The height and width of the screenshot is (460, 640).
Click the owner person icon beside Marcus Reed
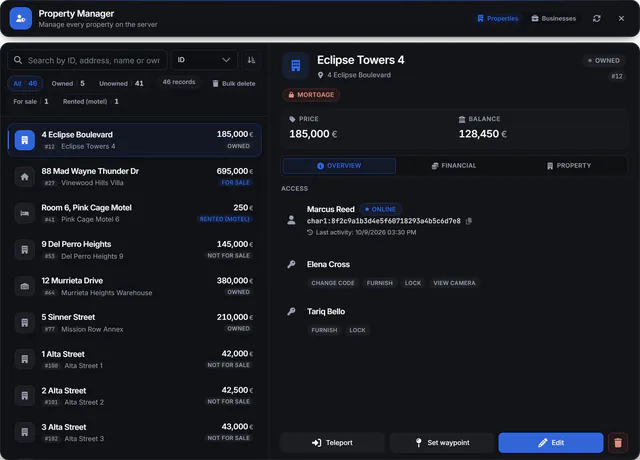[291, 220]
